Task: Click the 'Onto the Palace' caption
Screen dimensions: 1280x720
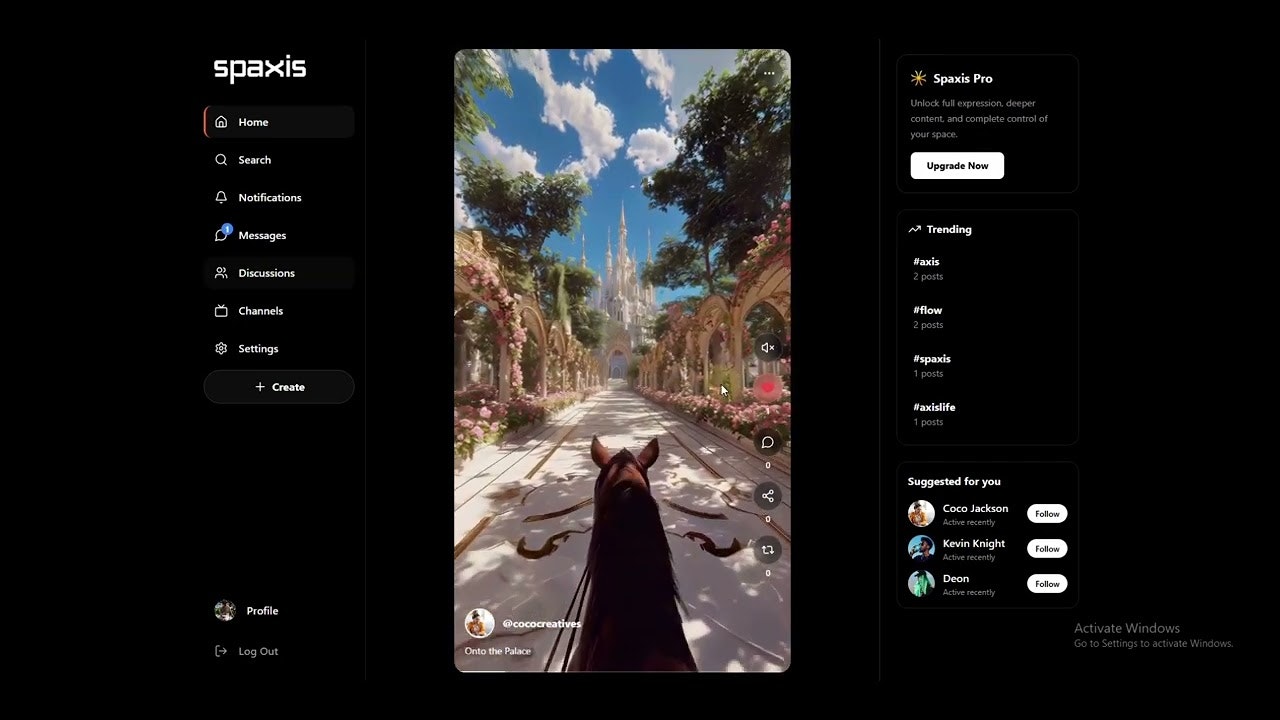Action: [x=498, y=651]
